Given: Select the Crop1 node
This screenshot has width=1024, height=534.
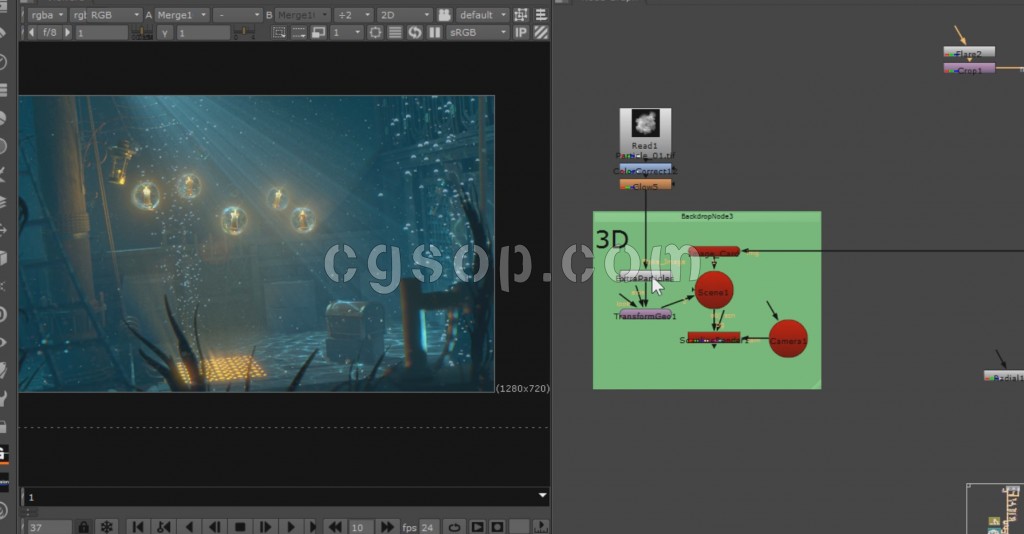Looking at the screenshot, I should pos(969,69).
